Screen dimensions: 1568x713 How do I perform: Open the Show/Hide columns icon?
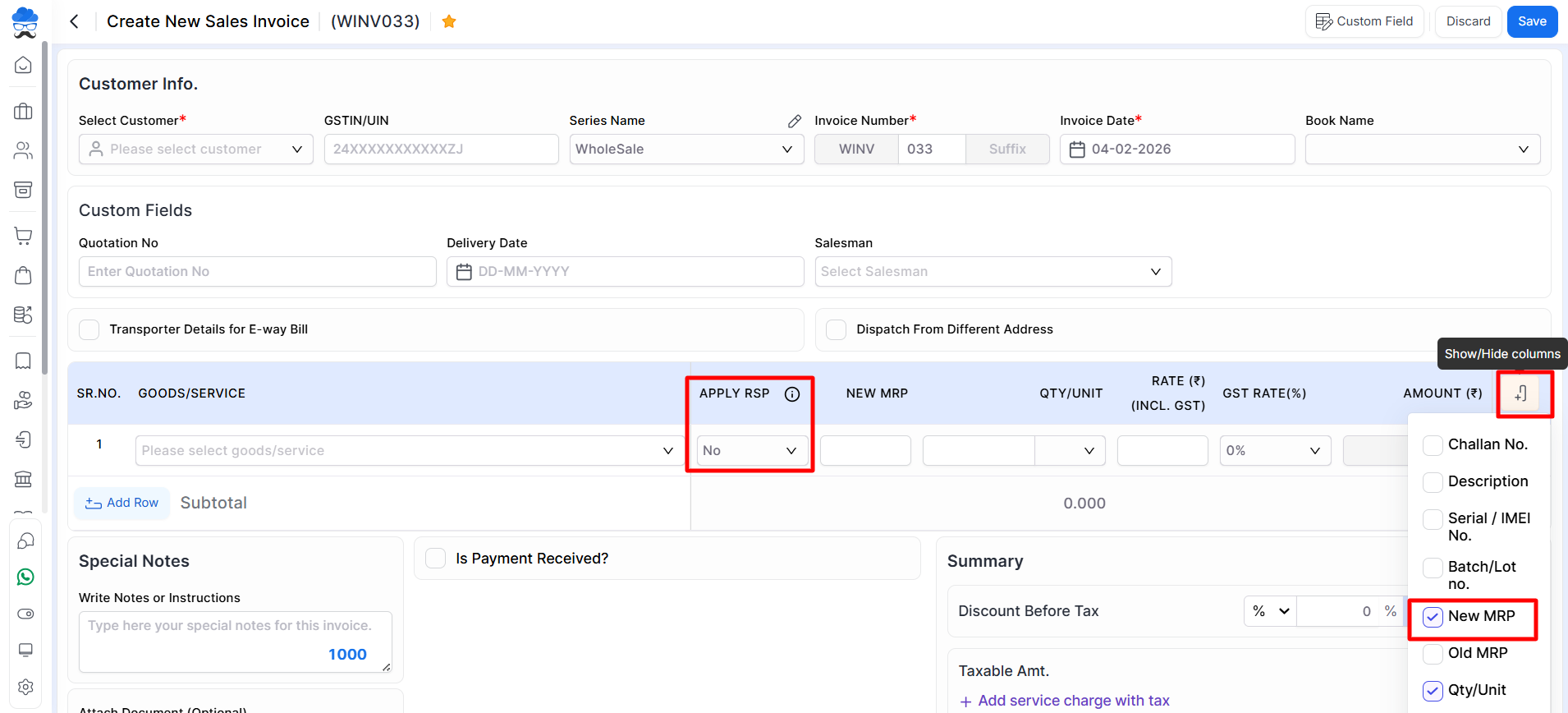[x=1521, y=393]
